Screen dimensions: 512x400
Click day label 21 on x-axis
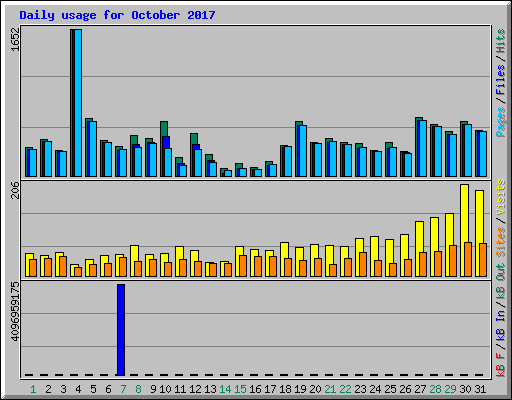coord(330,389)
